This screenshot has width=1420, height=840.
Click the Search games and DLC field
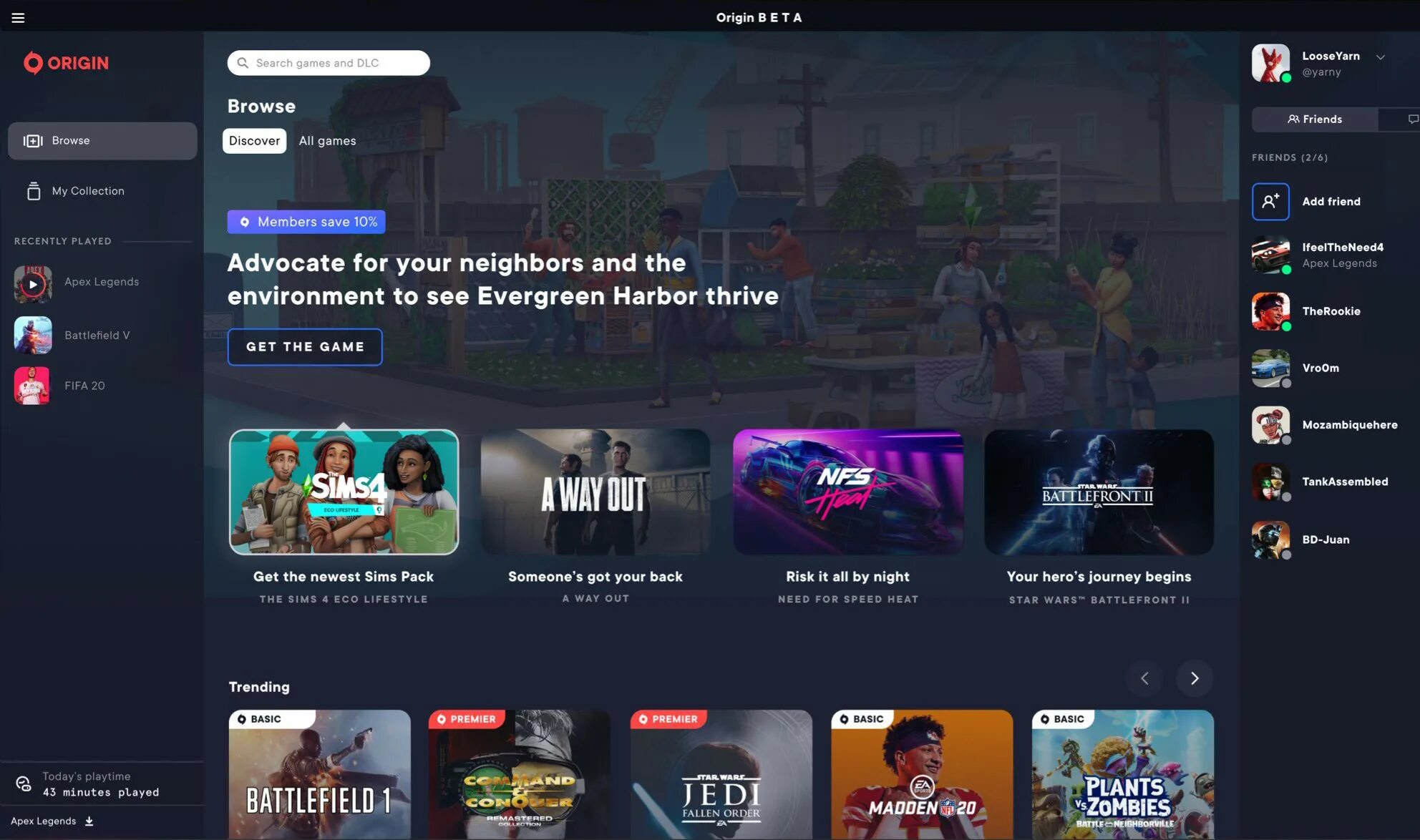click(328, 62)
